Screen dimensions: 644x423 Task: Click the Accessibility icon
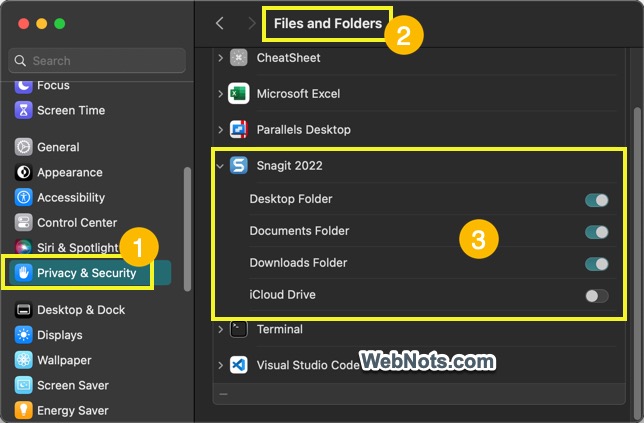[23, 198]
